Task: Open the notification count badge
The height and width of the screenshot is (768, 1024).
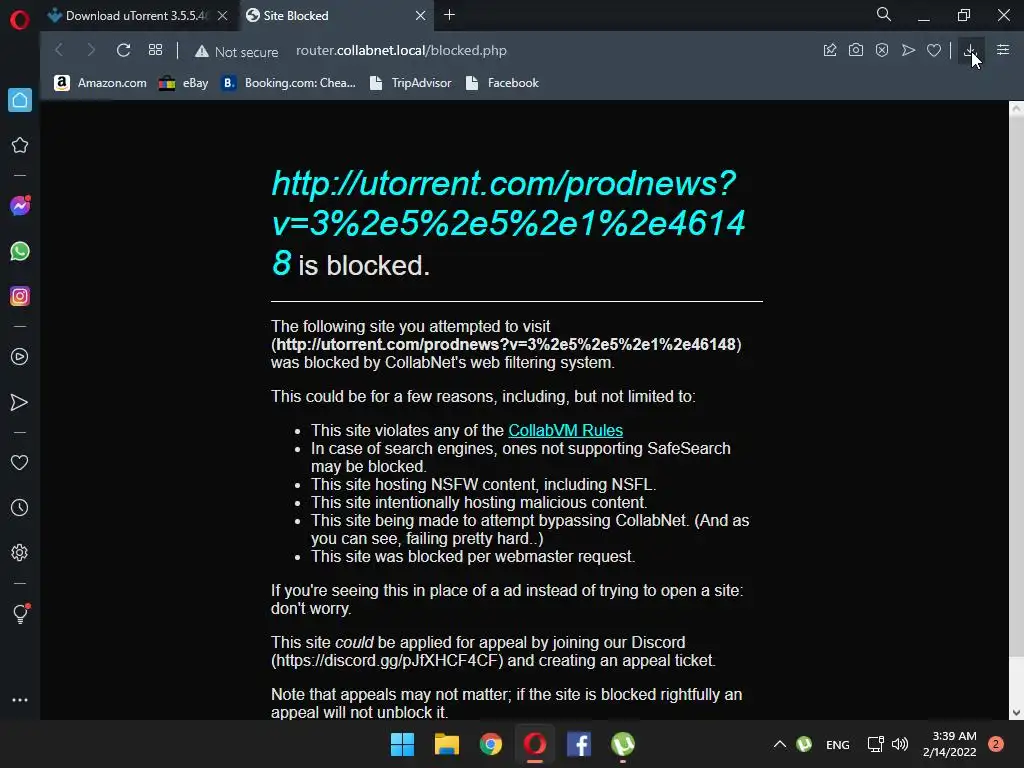Action: 996,744
